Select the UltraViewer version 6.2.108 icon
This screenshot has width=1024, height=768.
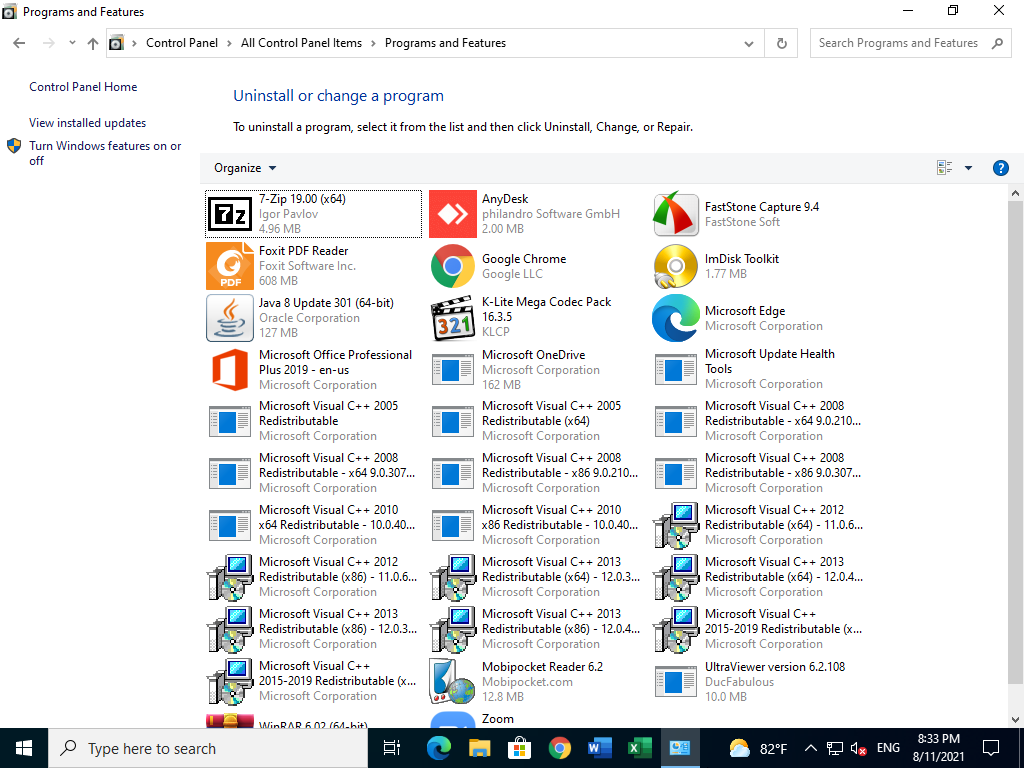pyautogui.click(x=675, y=681)
